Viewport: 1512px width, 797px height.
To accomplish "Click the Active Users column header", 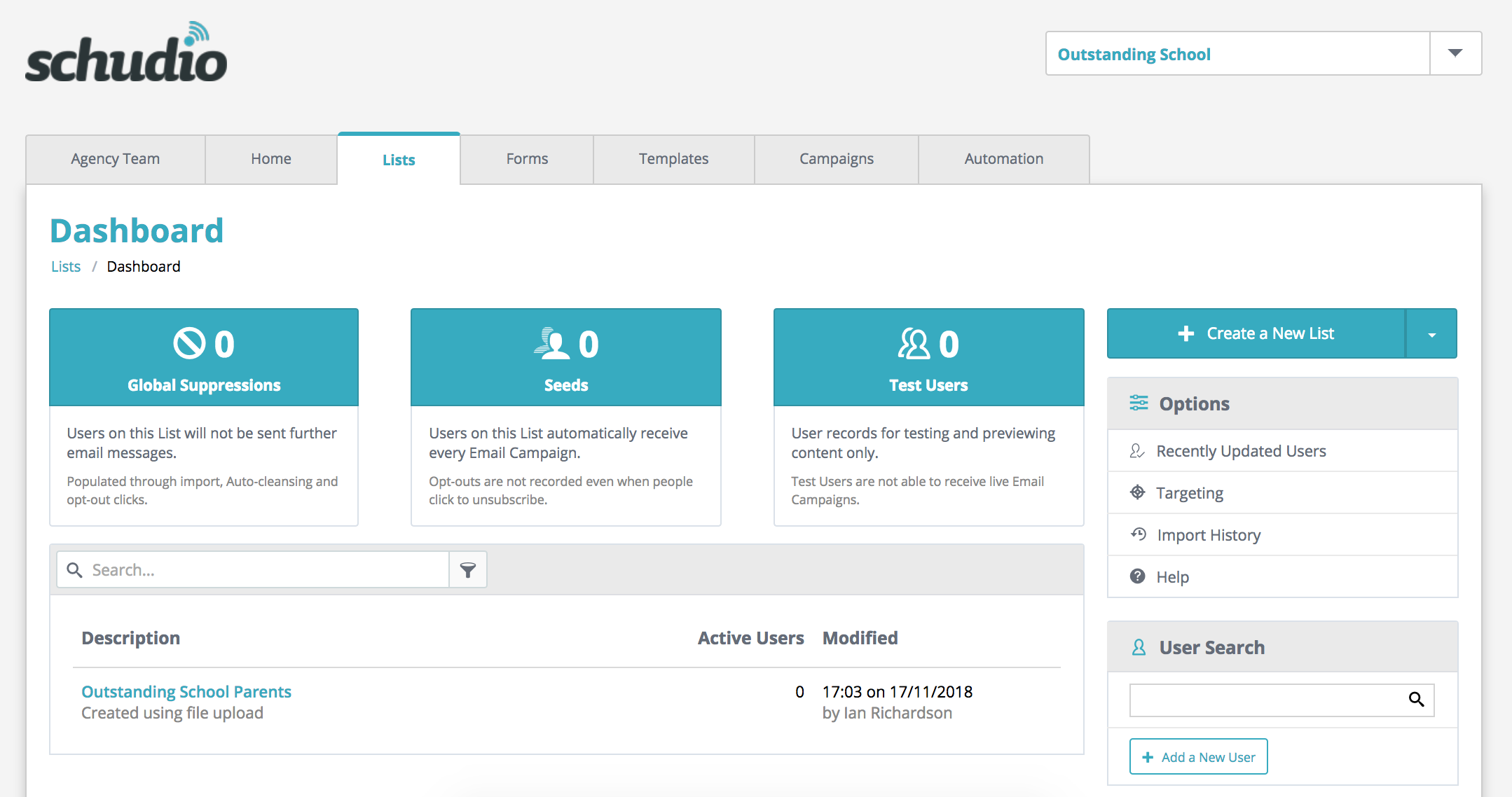I will click(x=750, y=638).
